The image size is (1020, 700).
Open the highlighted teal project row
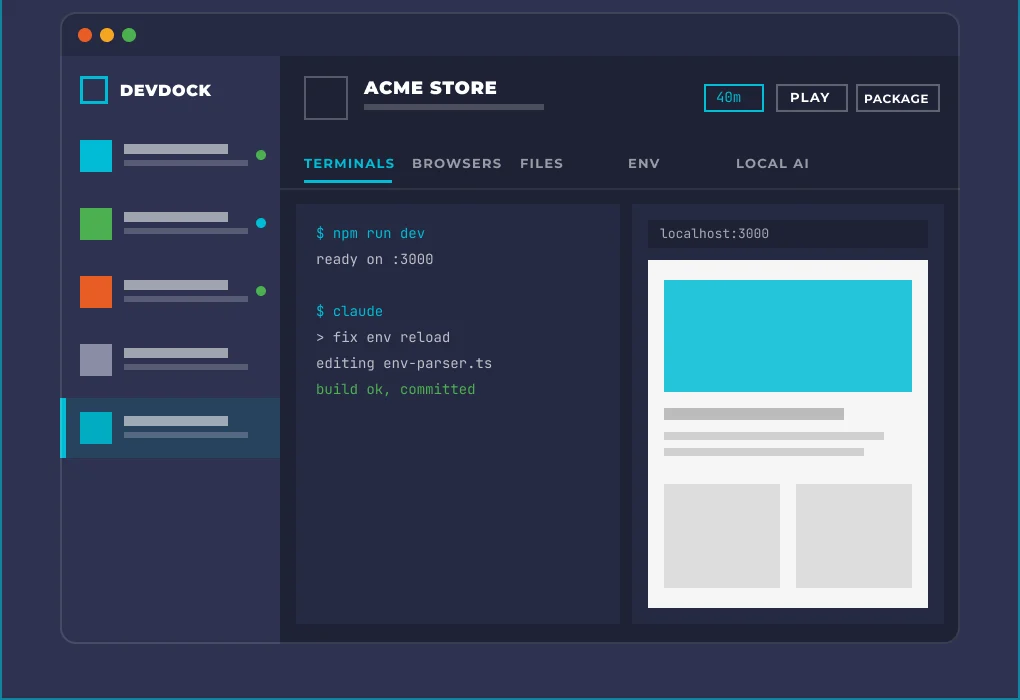coord(170,428)
